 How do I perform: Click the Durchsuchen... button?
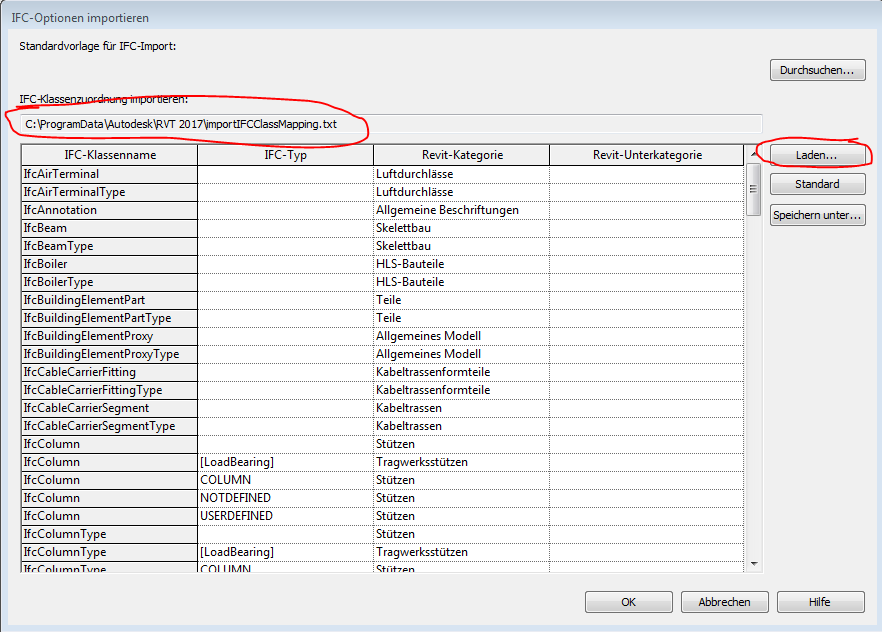(x=817, y=70)
